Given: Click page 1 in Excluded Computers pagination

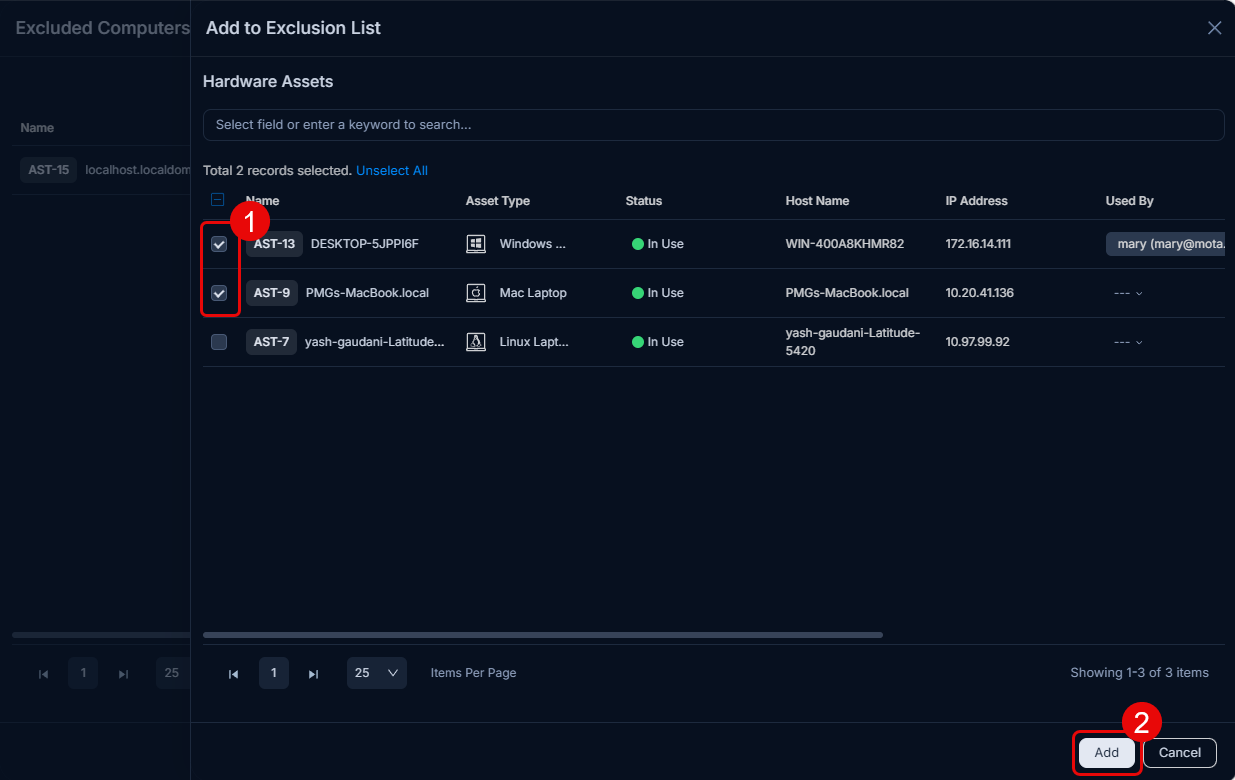Looking at the screenshot, I should pyautogui.click(x=83, y=673).
